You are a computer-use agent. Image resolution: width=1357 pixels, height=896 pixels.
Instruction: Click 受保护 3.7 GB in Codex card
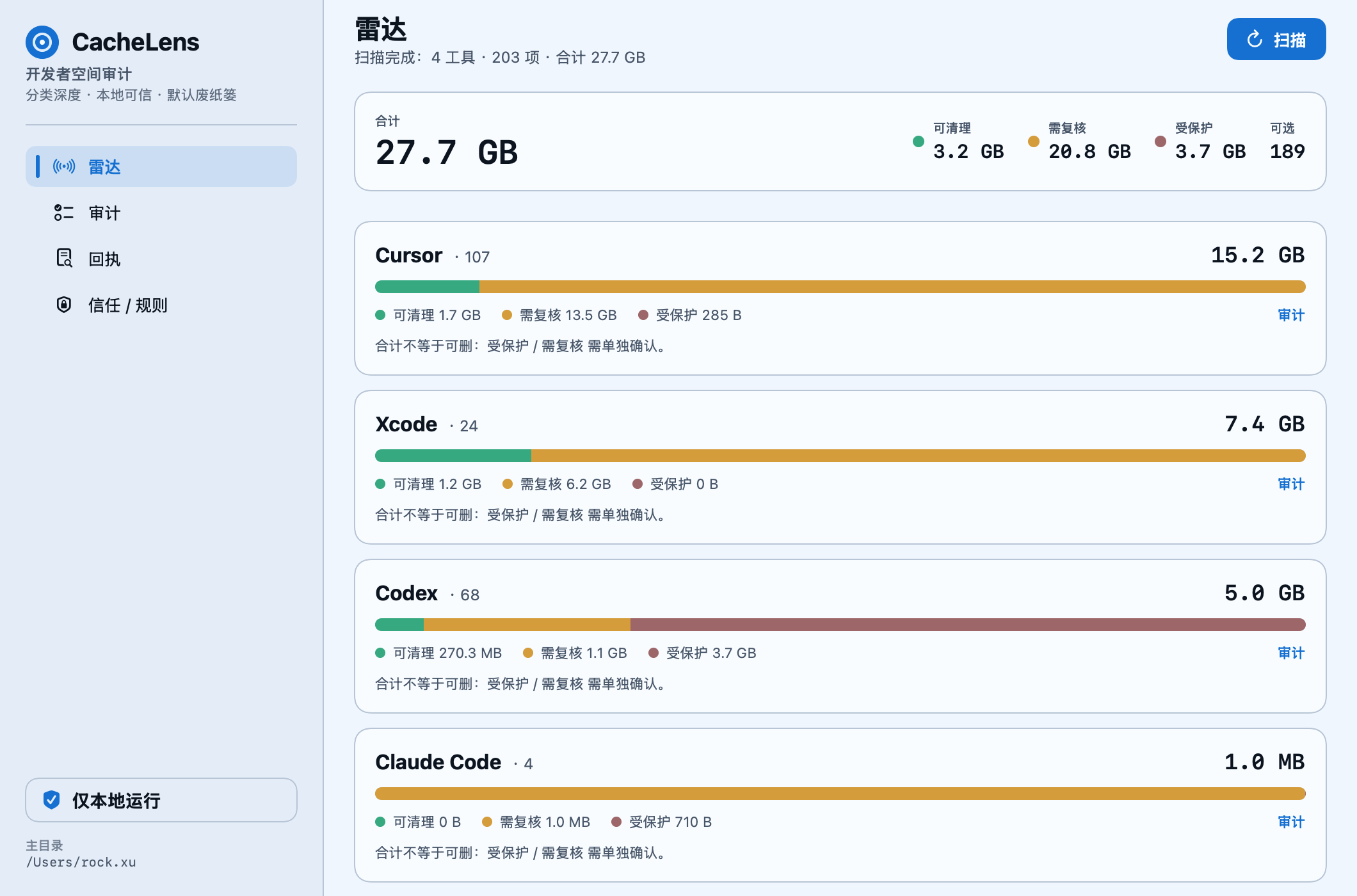711,653
